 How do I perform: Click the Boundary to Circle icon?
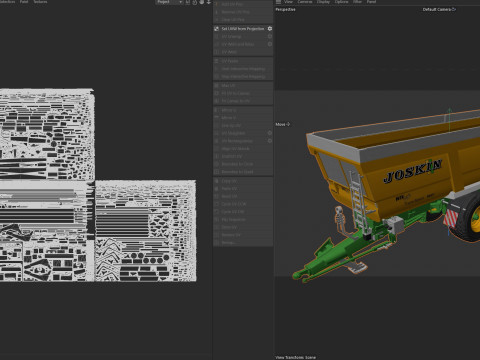(x=216, y=164)
